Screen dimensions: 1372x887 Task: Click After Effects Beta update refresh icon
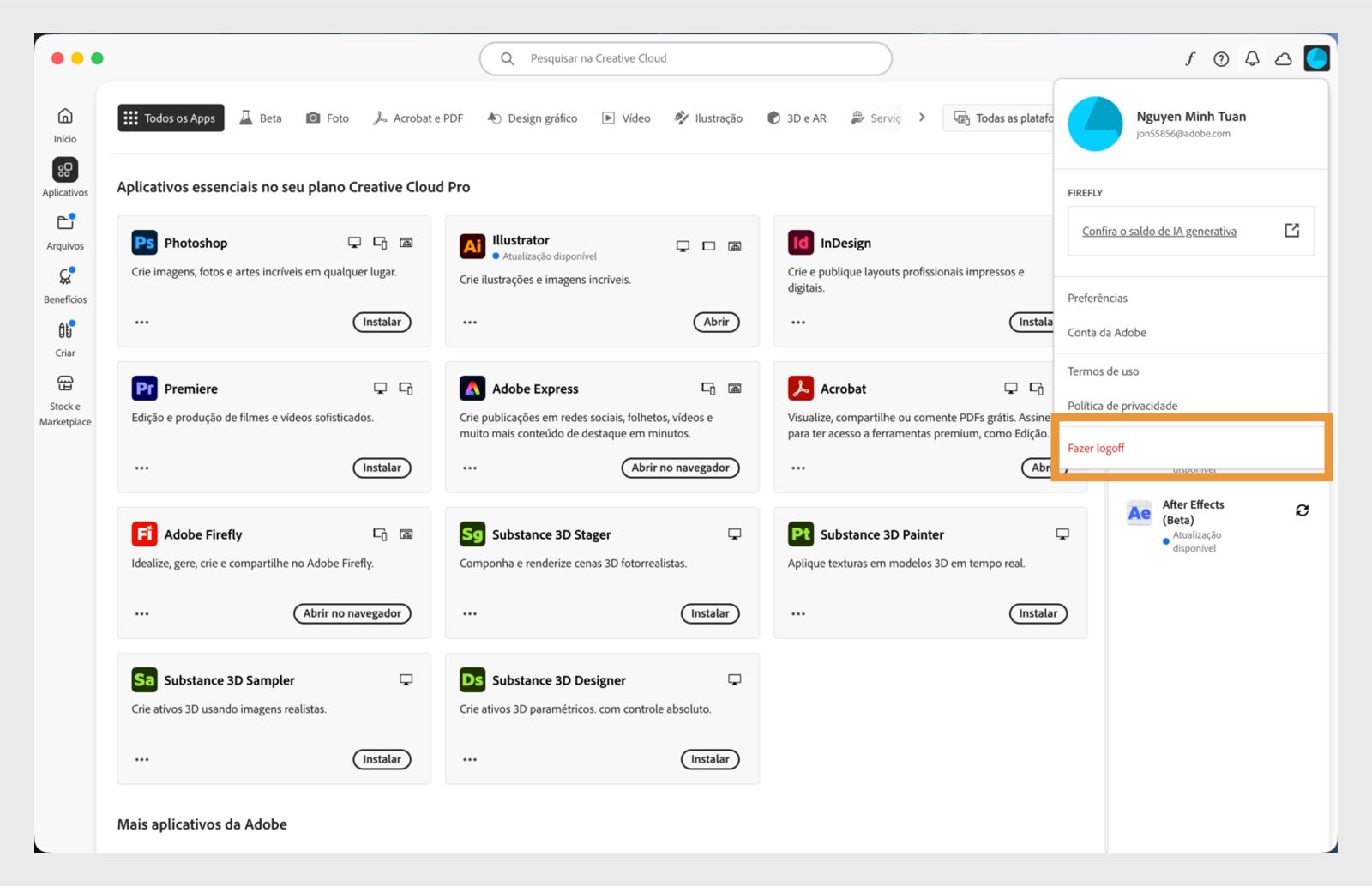click(x=1302, y=510)
